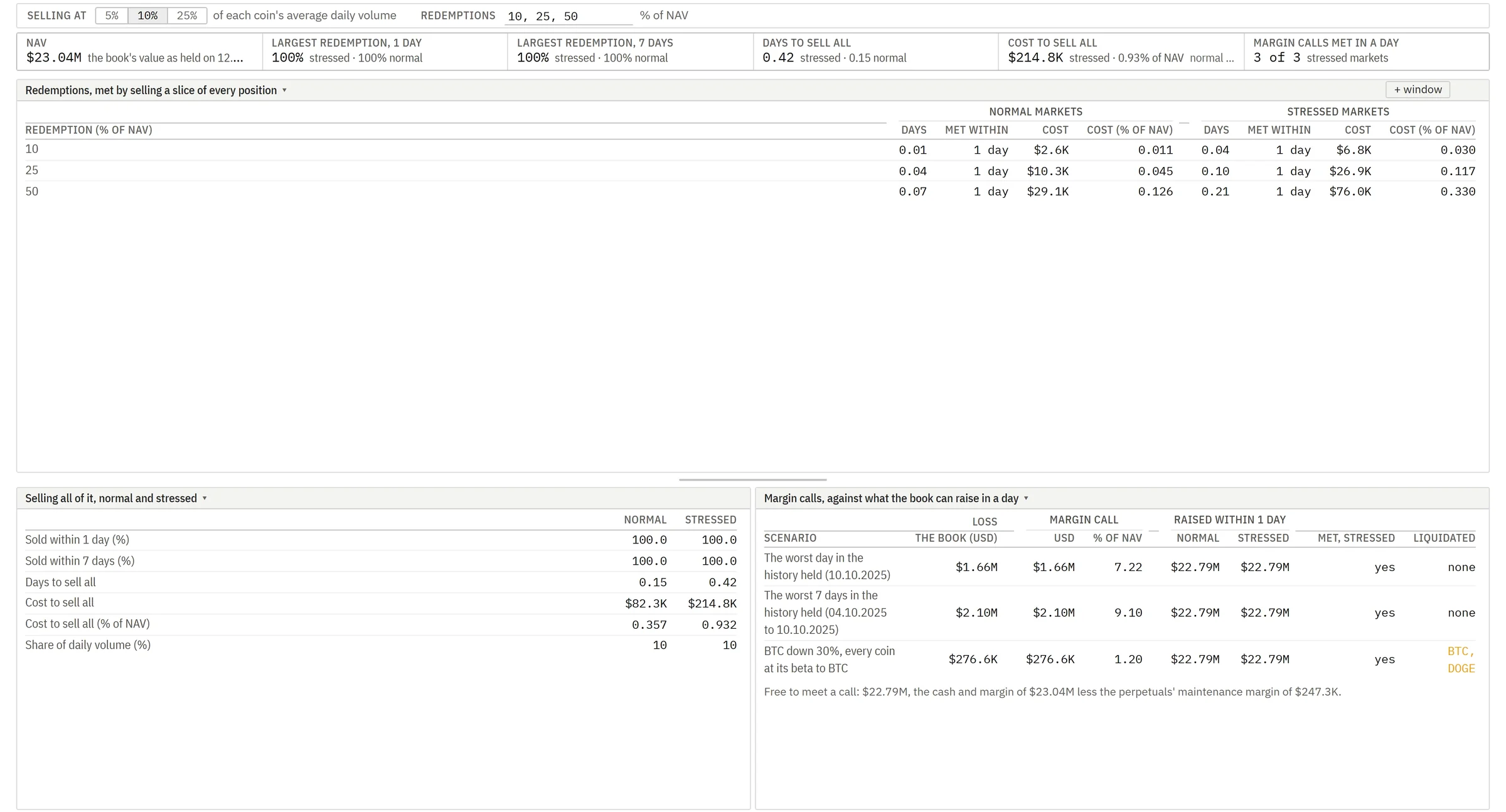The image size is (1506, 812).
Task: Click the $82.3K normal cost to sell all
Action: pos(646,603)
